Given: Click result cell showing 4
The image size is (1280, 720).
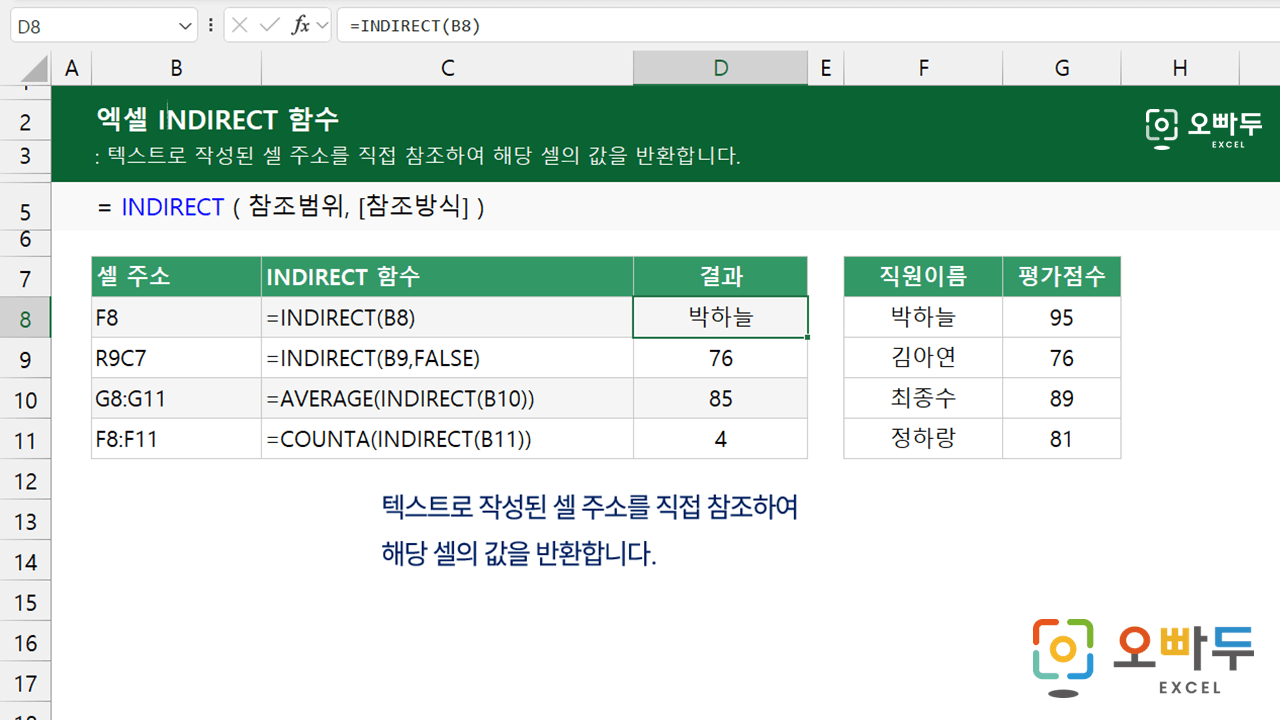Looking at the screenshot, I should [x=720, y=439].
